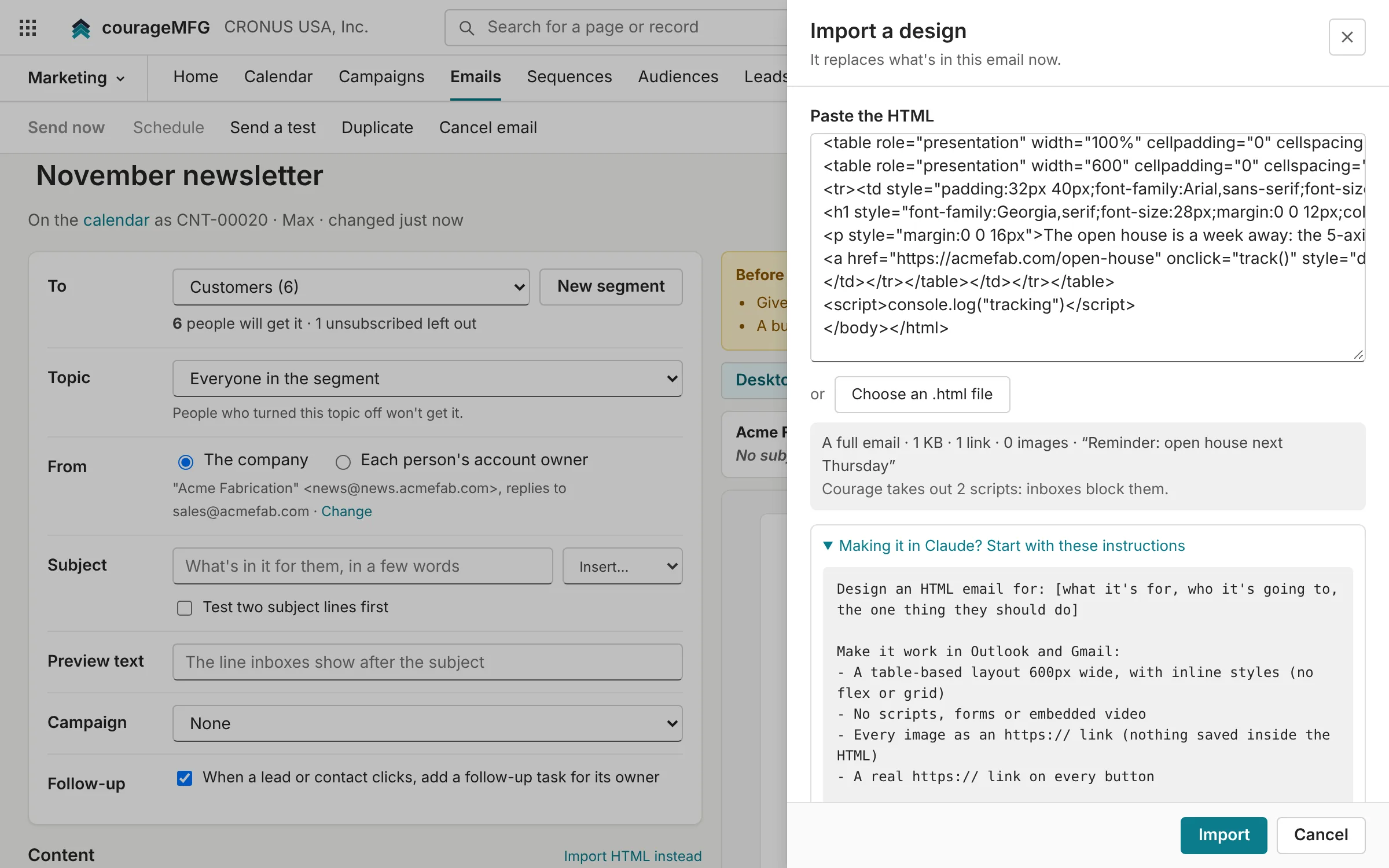The height and width of the screenshot is (868, 1389).
Task: Open the Marketing module dropdown
Action: (76, 78)
